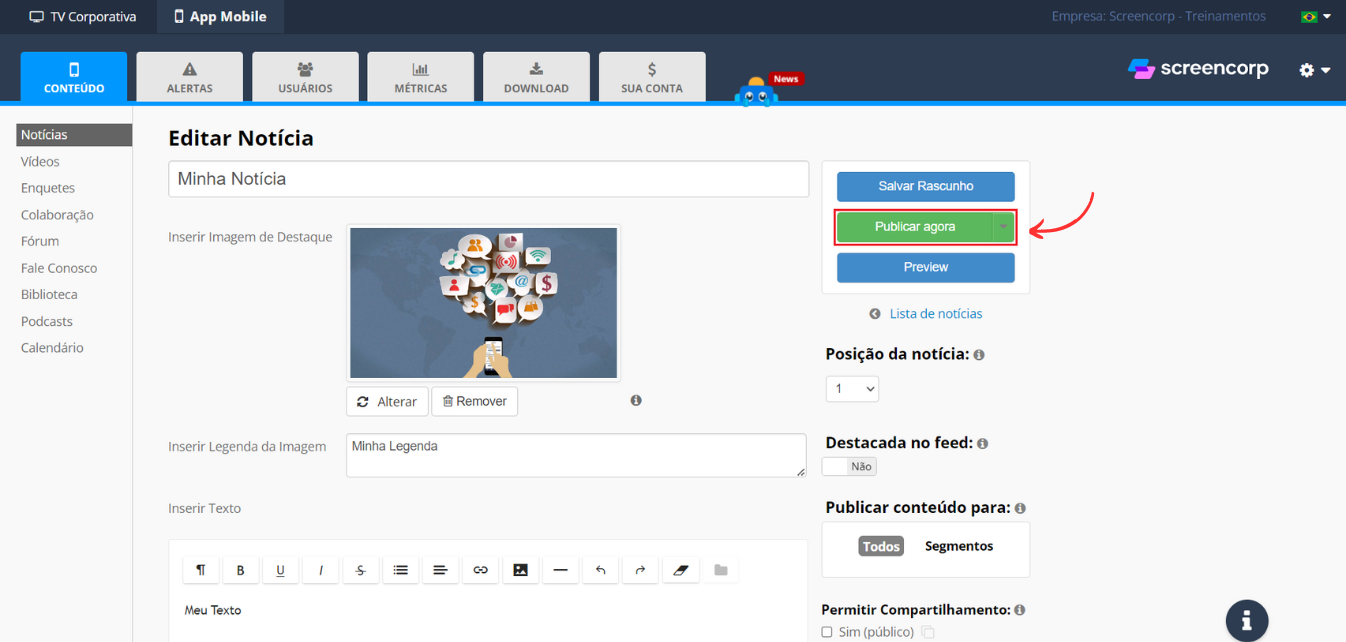
Task: Go to Lista de notícias link
Action: click(x=935, y=314)
